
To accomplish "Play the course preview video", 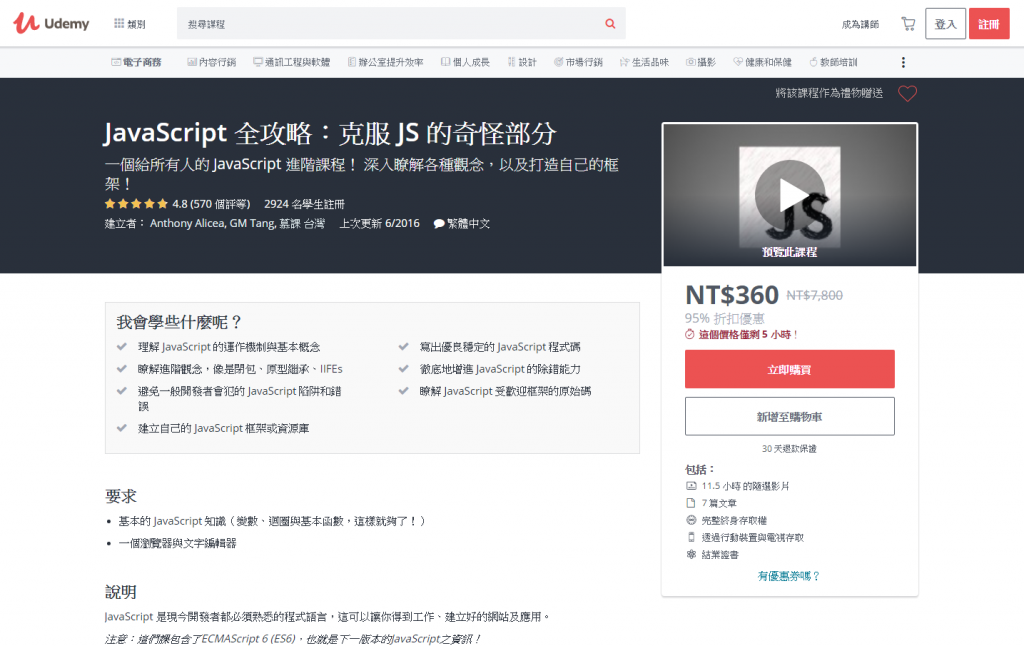I will tap(790, 195).
